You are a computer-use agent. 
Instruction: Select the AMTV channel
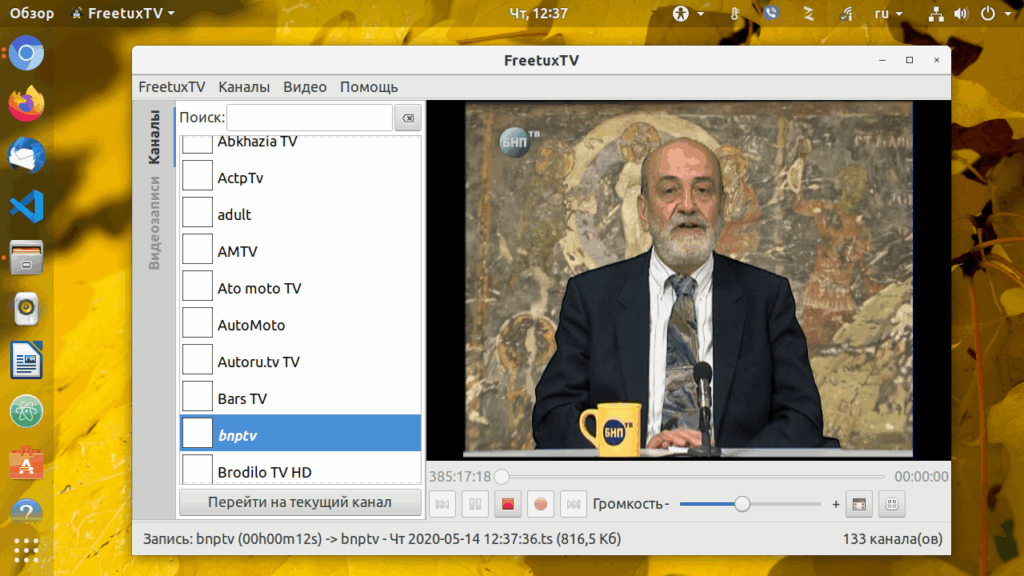pos(300,251)
